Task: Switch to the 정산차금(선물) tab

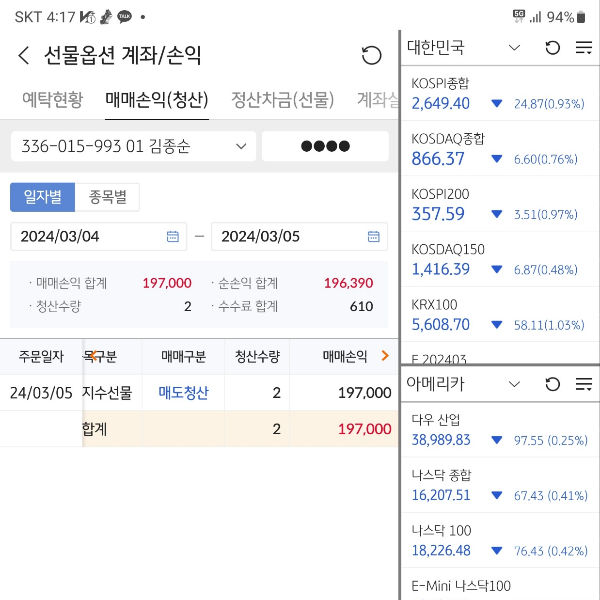Action: coord(282,99)
